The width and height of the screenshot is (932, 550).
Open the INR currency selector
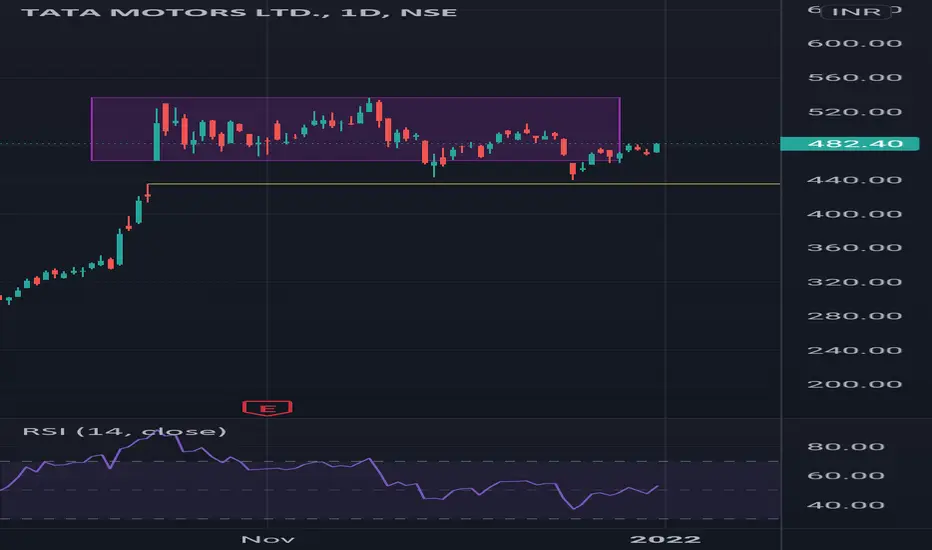click(x=856, y=12)
